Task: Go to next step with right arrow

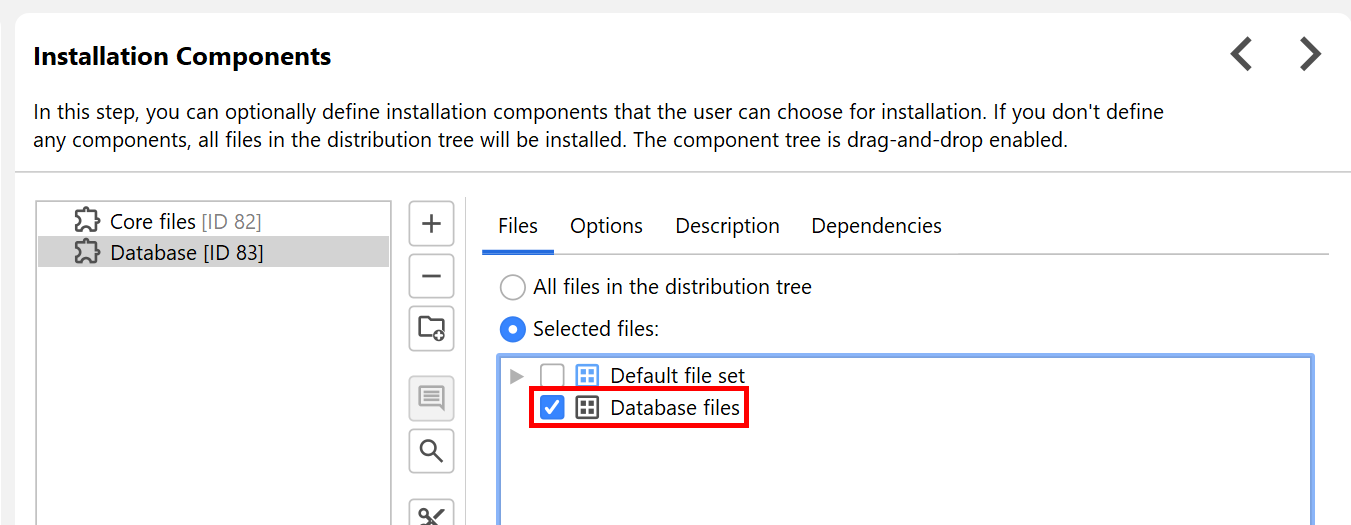Action: (x=1310, y=54)
